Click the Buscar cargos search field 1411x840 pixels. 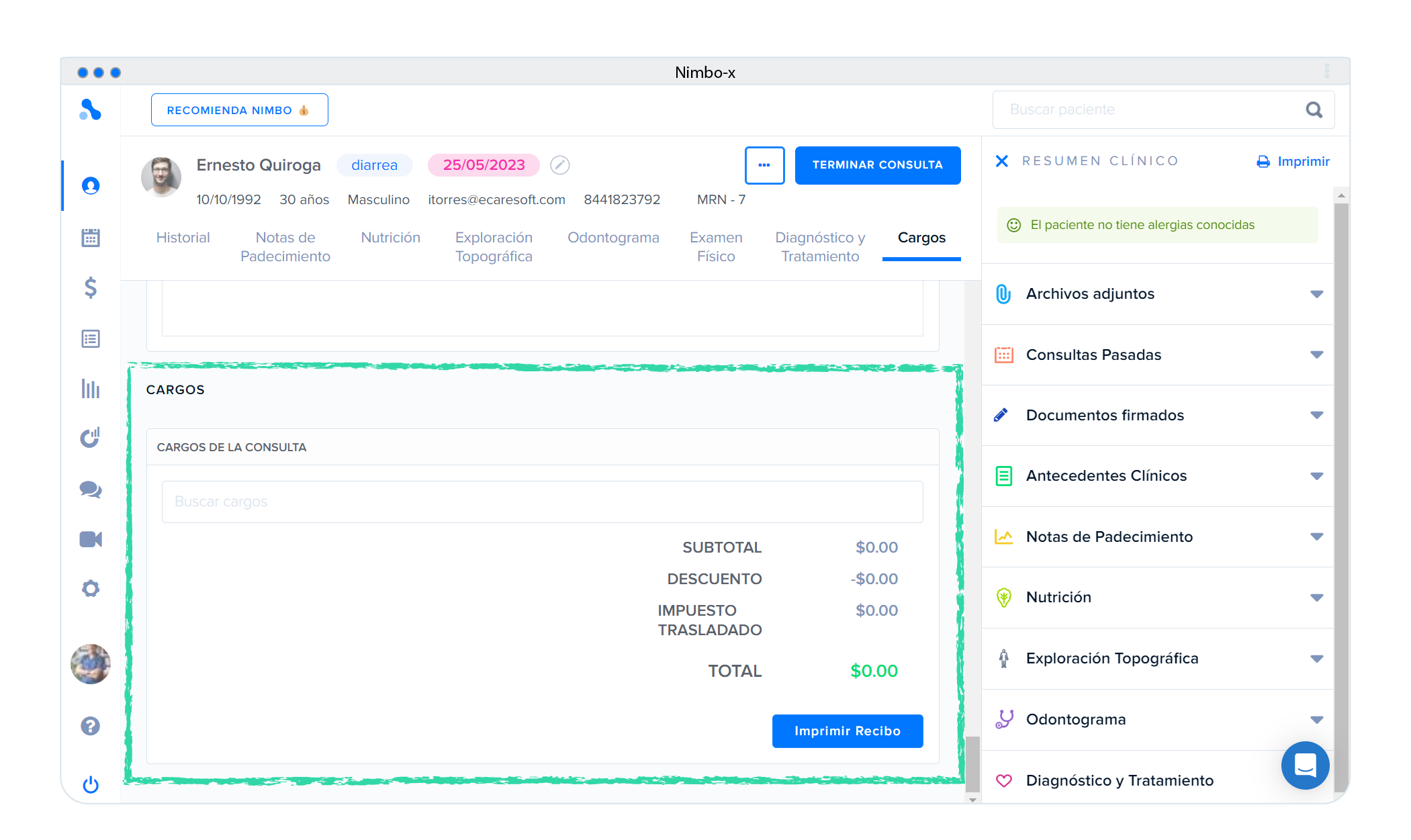(542, 502)
